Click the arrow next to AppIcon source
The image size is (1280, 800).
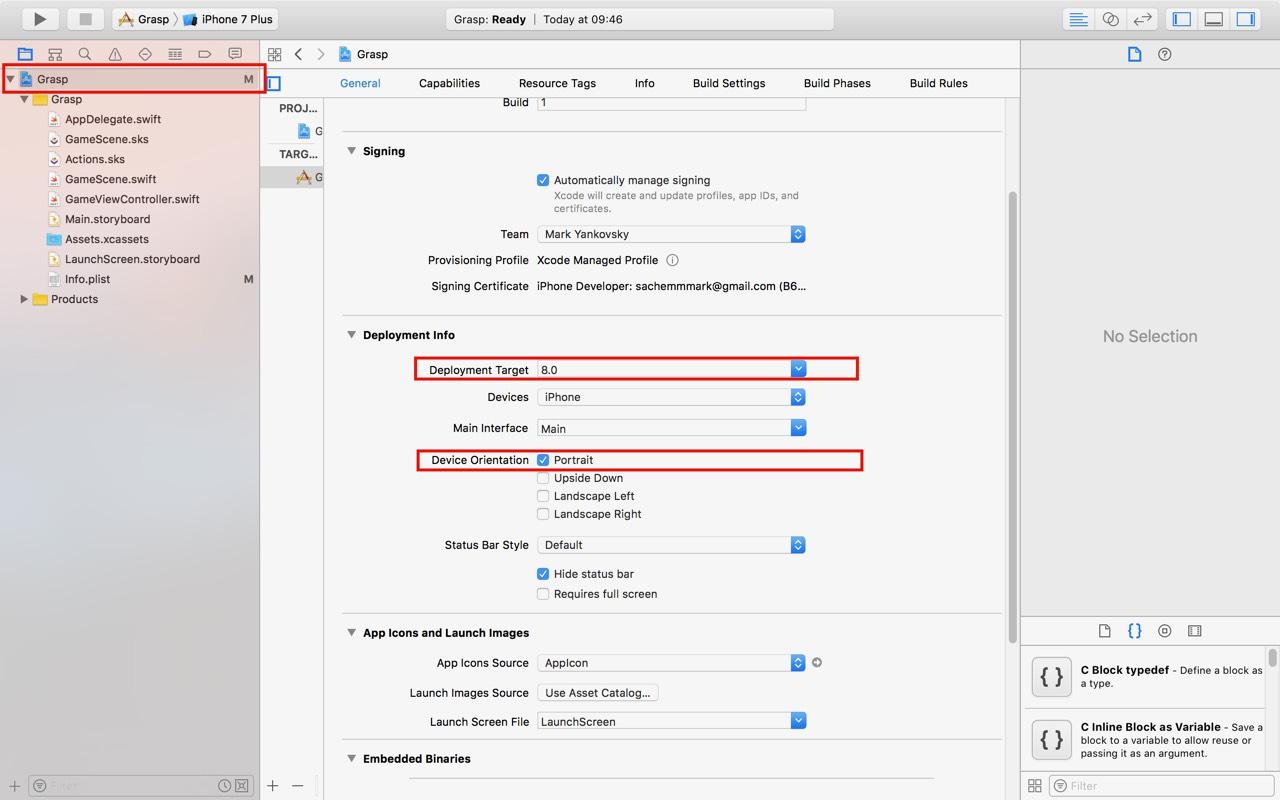click(x=817, y=662)
